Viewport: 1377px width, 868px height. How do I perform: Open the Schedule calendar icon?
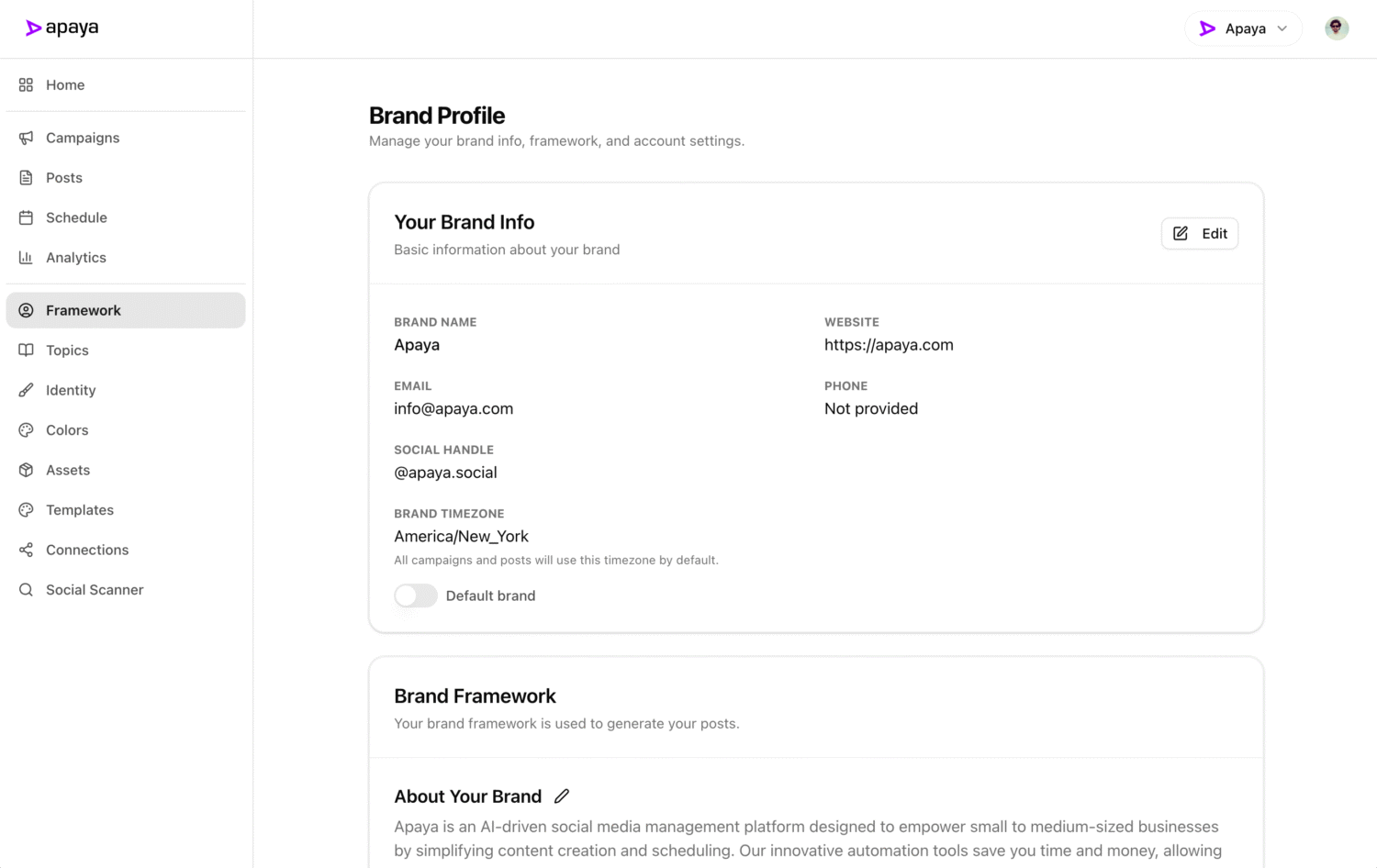point(28,217)
